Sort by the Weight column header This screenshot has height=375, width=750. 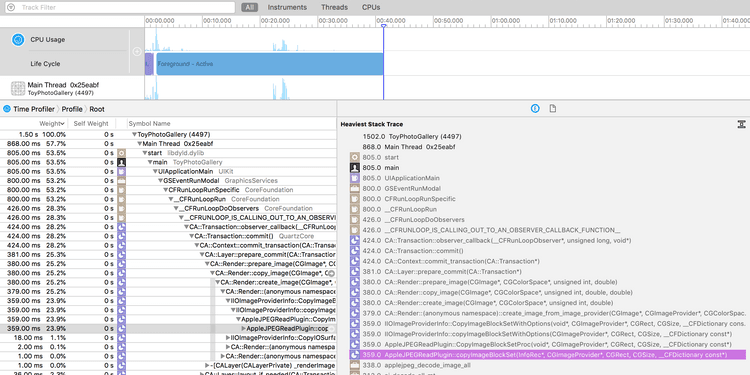(52, 123)
